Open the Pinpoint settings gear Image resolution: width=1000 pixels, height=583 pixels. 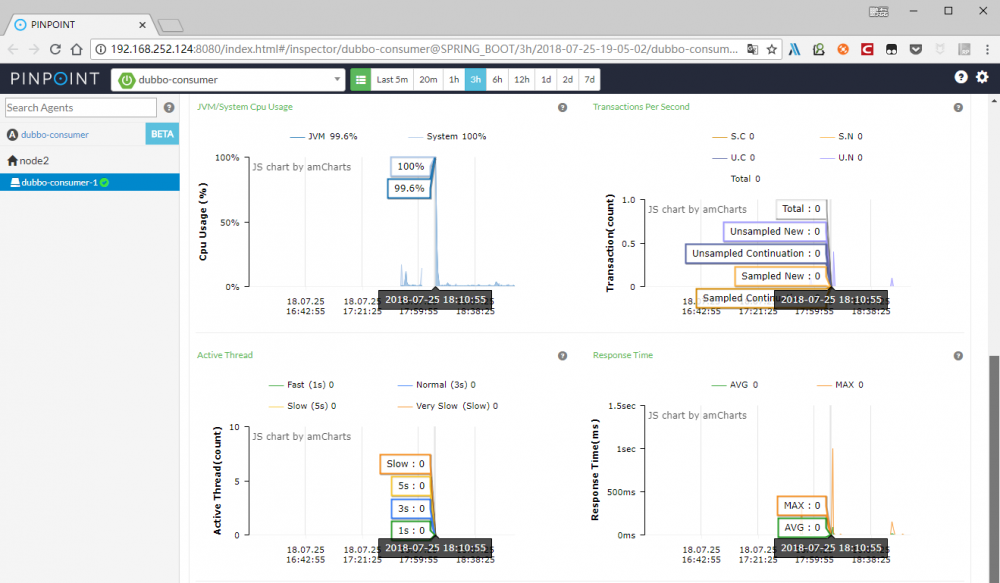point(982,77)
